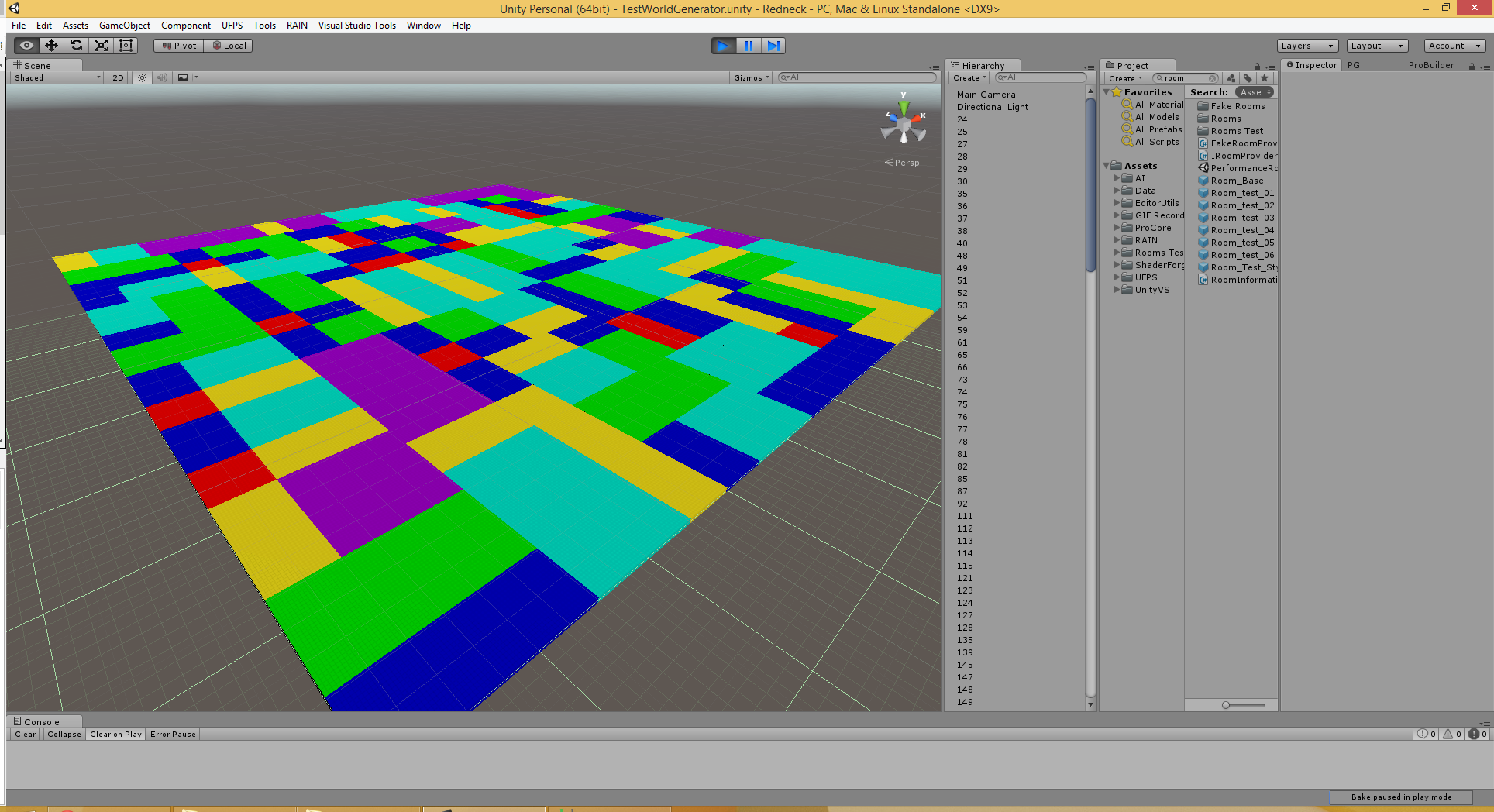This screenshot has height=812, width=1494.
Task: Open the Layers dropdown
Action: click(1308, 46)
